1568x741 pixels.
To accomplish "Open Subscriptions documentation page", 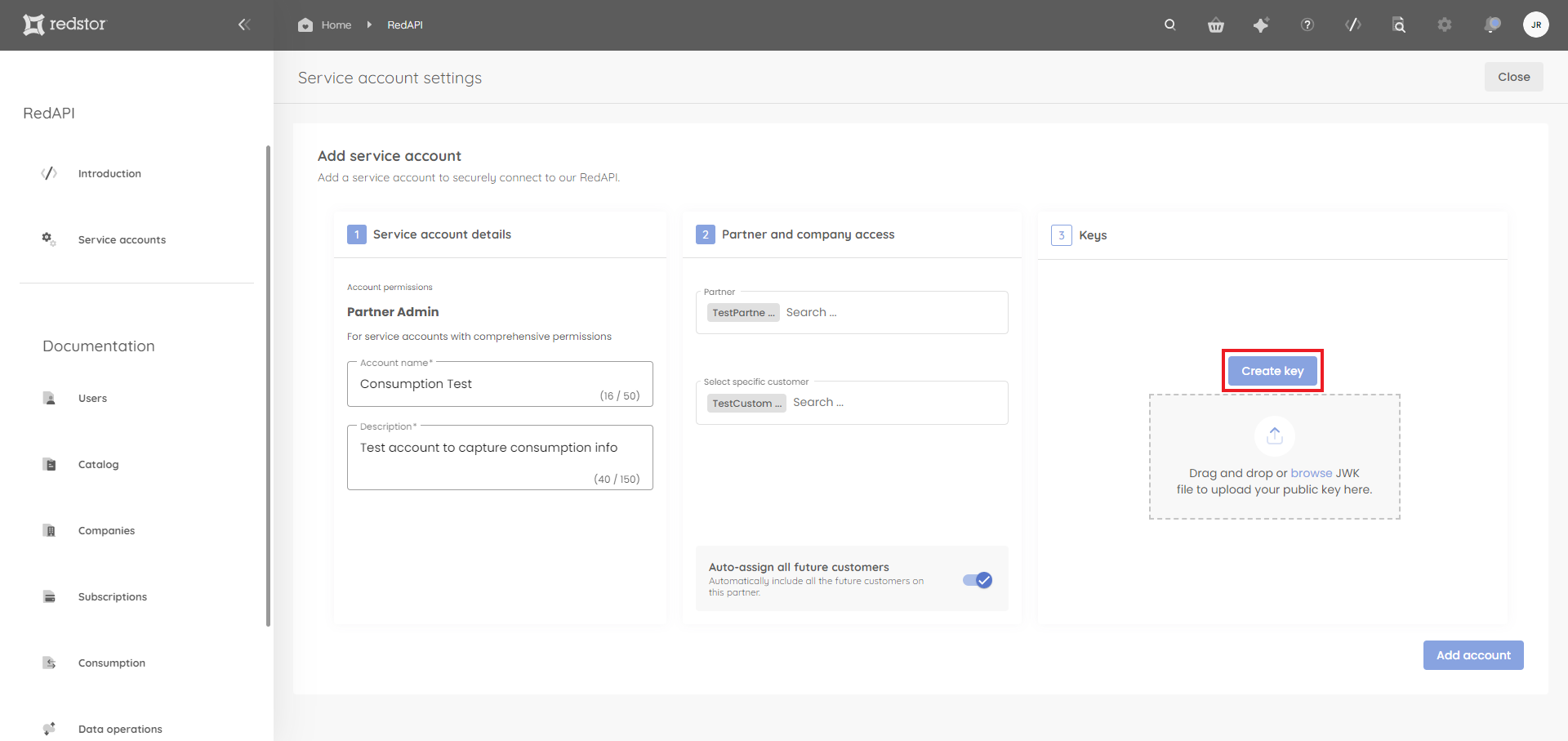I will (113, 597).
